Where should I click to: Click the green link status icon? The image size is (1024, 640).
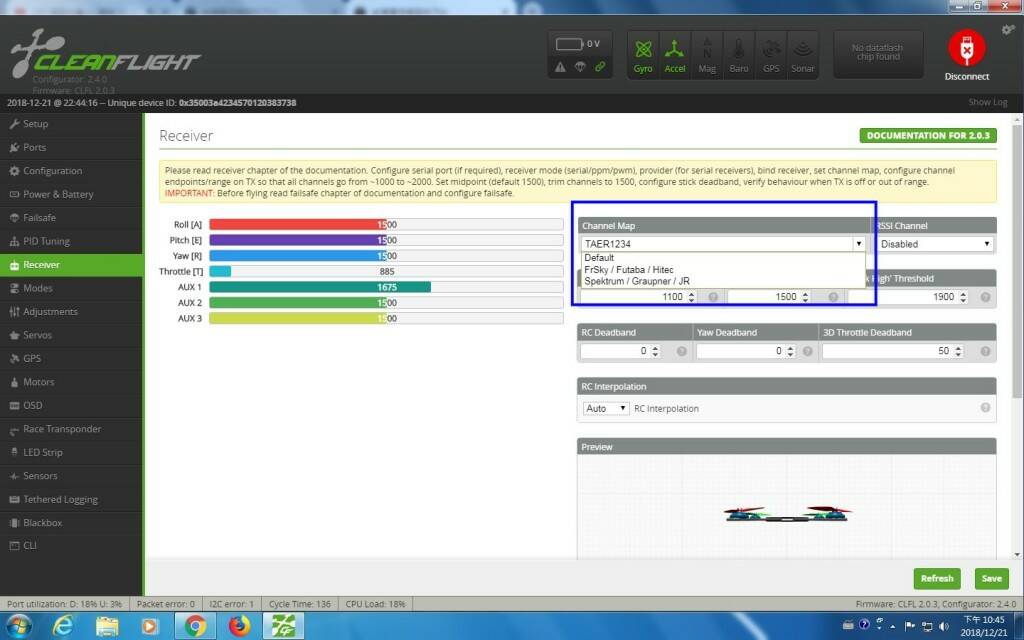coord(600,67)
